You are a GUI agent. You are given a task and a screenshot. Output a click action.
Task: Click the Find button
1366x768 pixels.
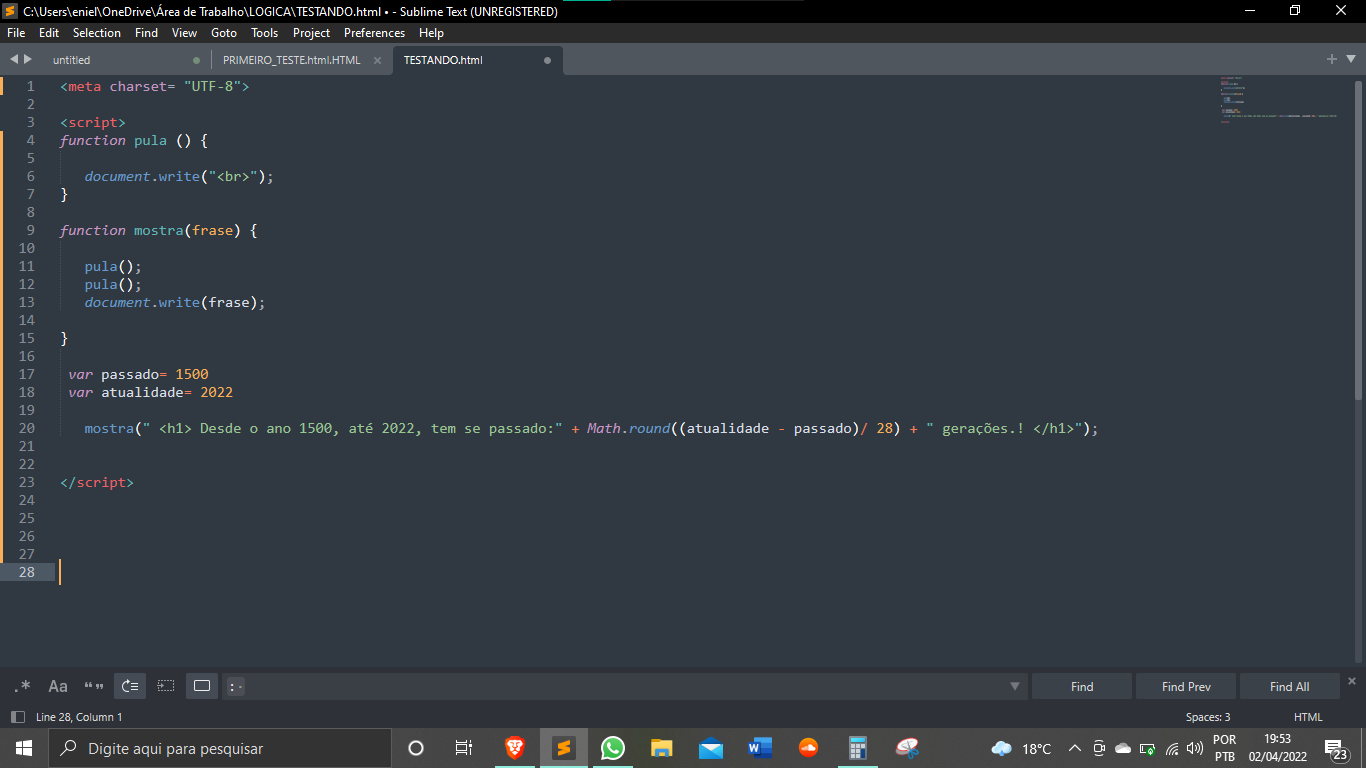point(1082,686)
